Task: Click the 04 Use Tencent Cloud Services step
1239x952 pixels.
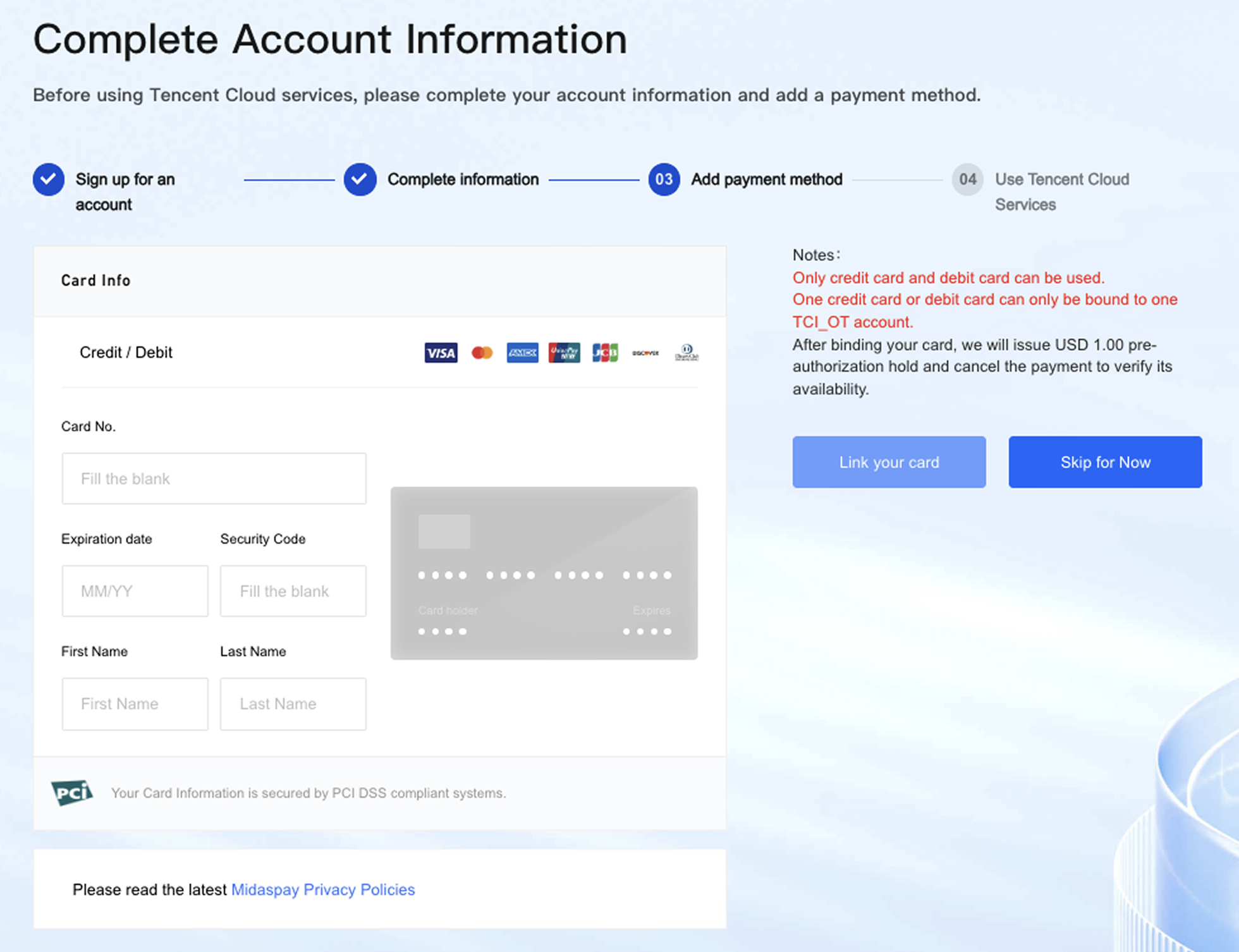Action: pyautogui.click(x=968, y=180)
